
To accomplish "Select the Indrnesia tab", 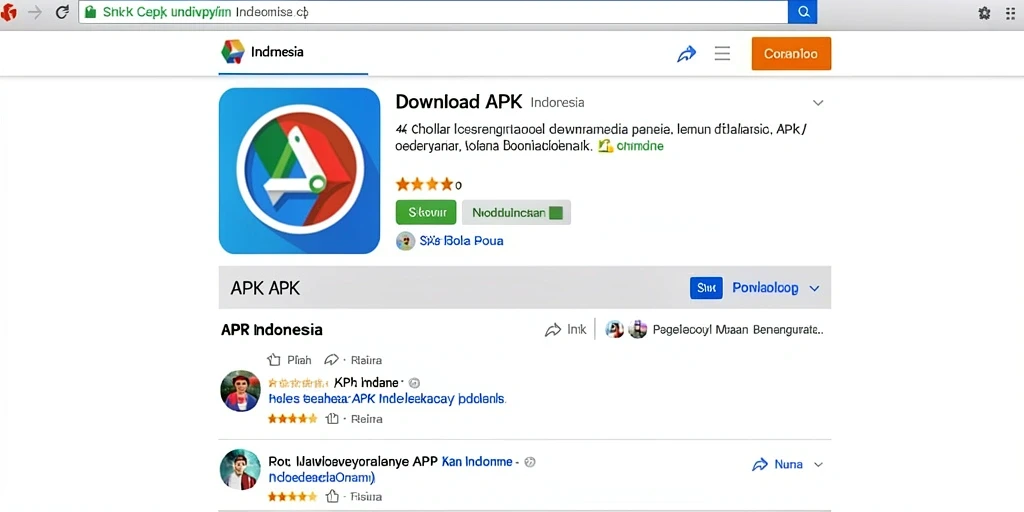I will pyautogui.click(x=294, y=52).
